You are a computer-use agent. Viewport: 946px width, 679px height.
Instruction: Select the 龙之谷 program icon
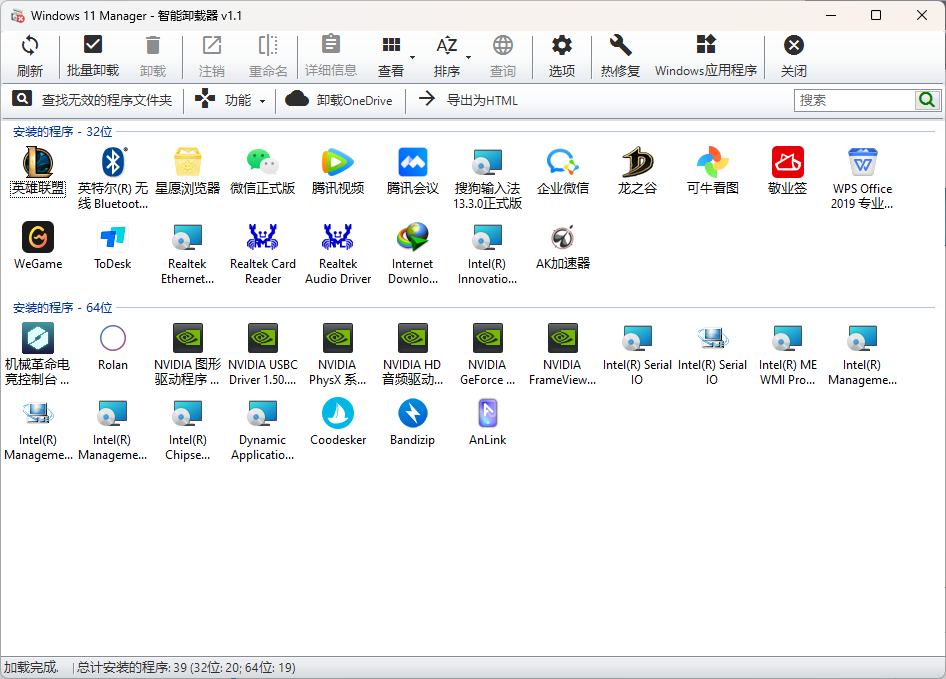click(637, 163)
